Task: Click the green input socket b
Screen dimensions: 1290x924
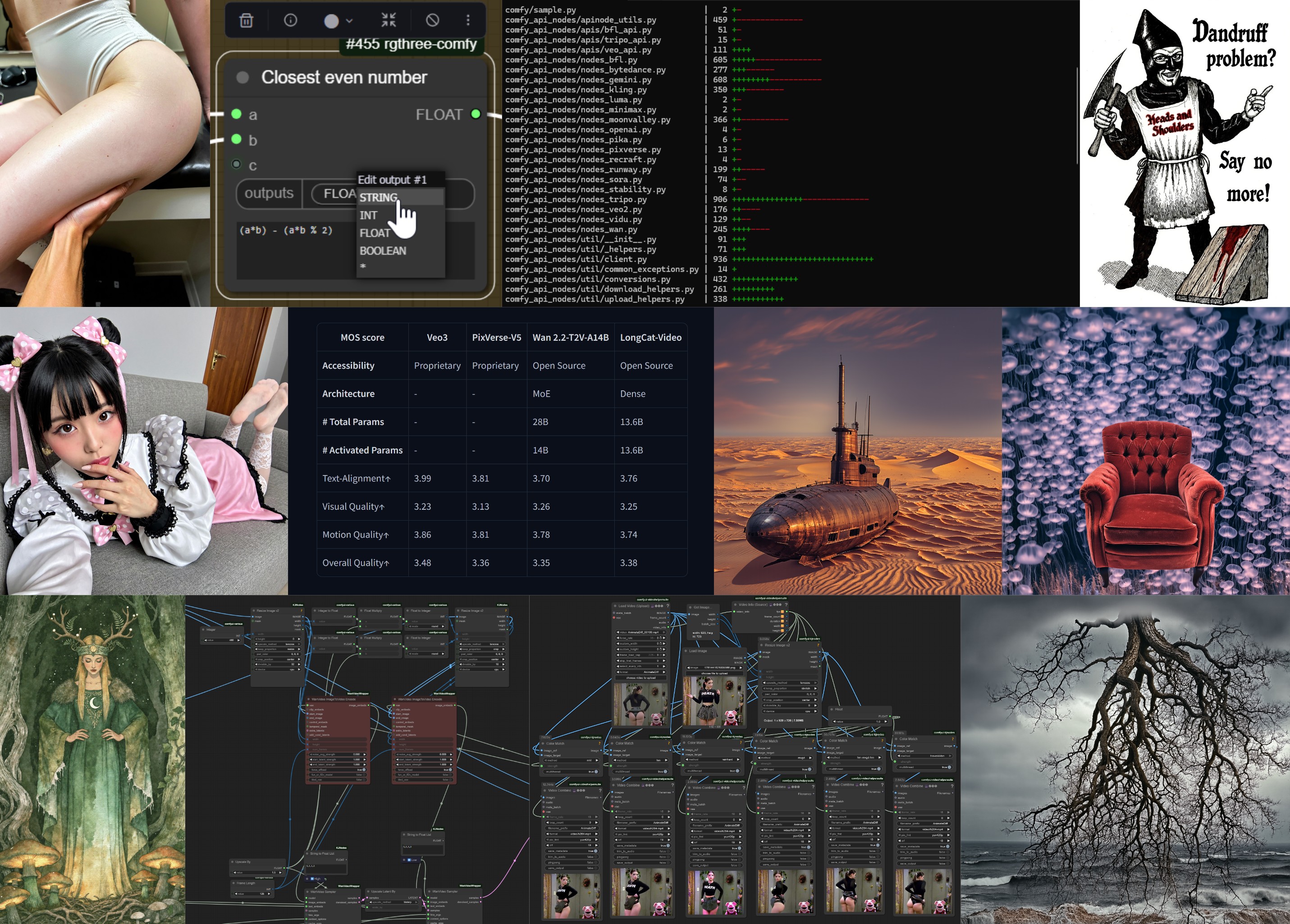Action: (237, 139)
